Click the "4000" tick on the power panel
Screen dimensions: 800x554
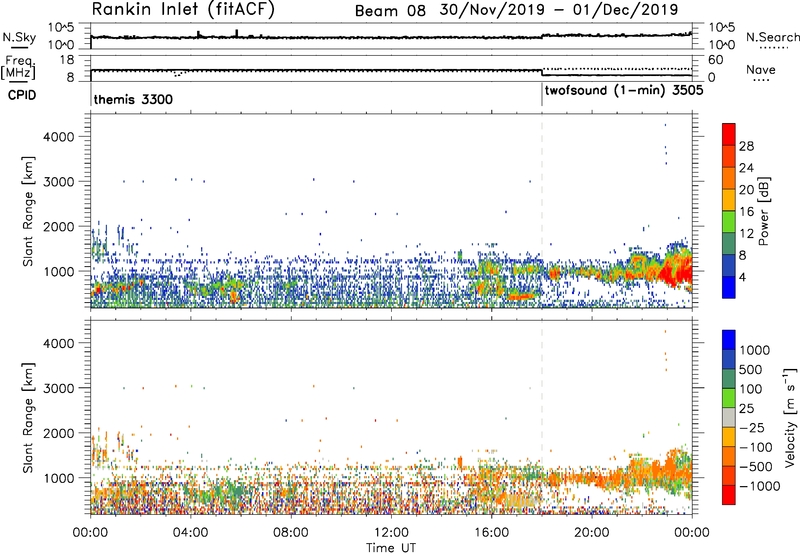59,137
